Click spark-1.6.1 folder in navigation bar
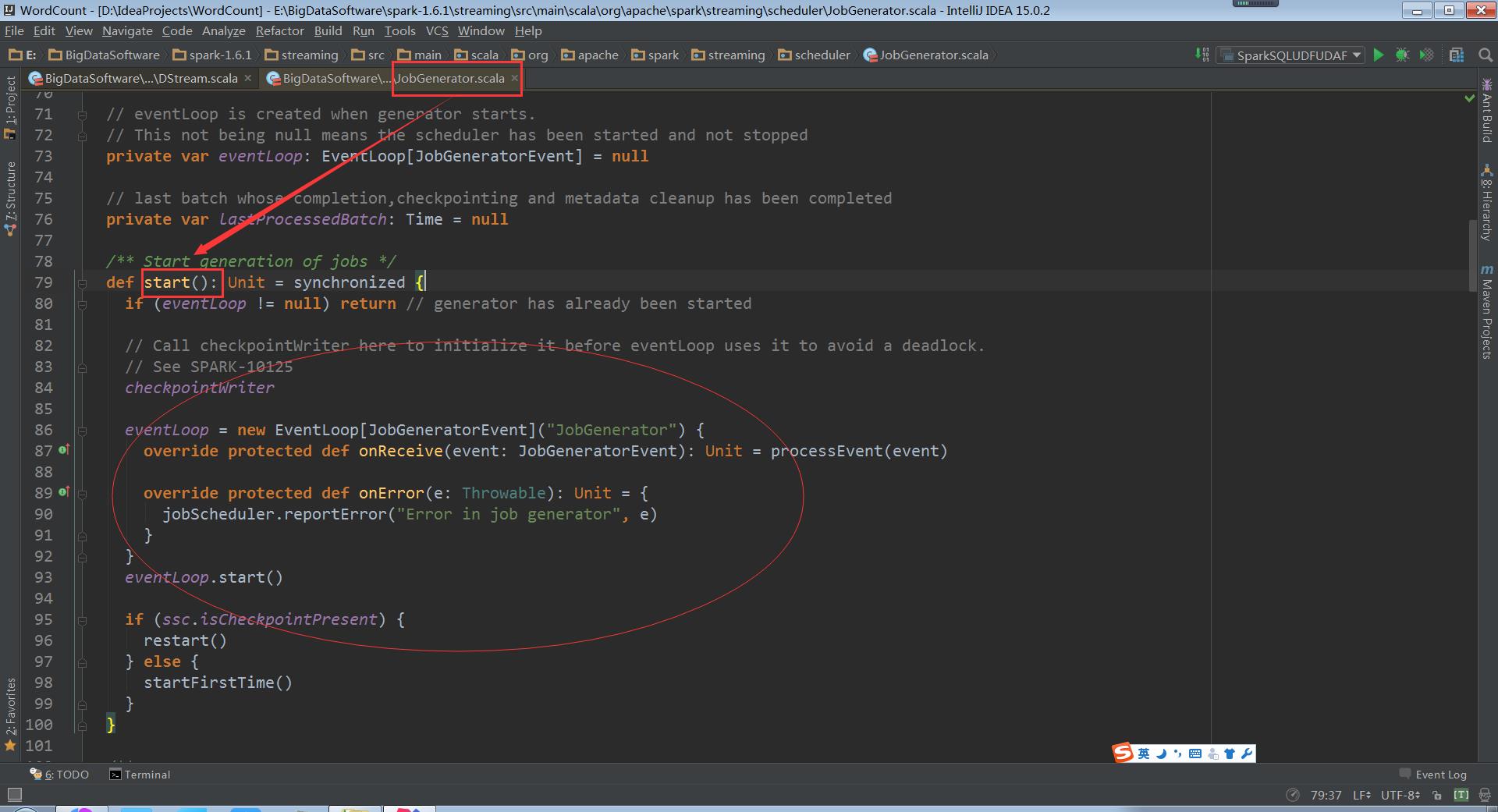The width and height of the screenshot is (1498, 812). [x=212, y=55]
